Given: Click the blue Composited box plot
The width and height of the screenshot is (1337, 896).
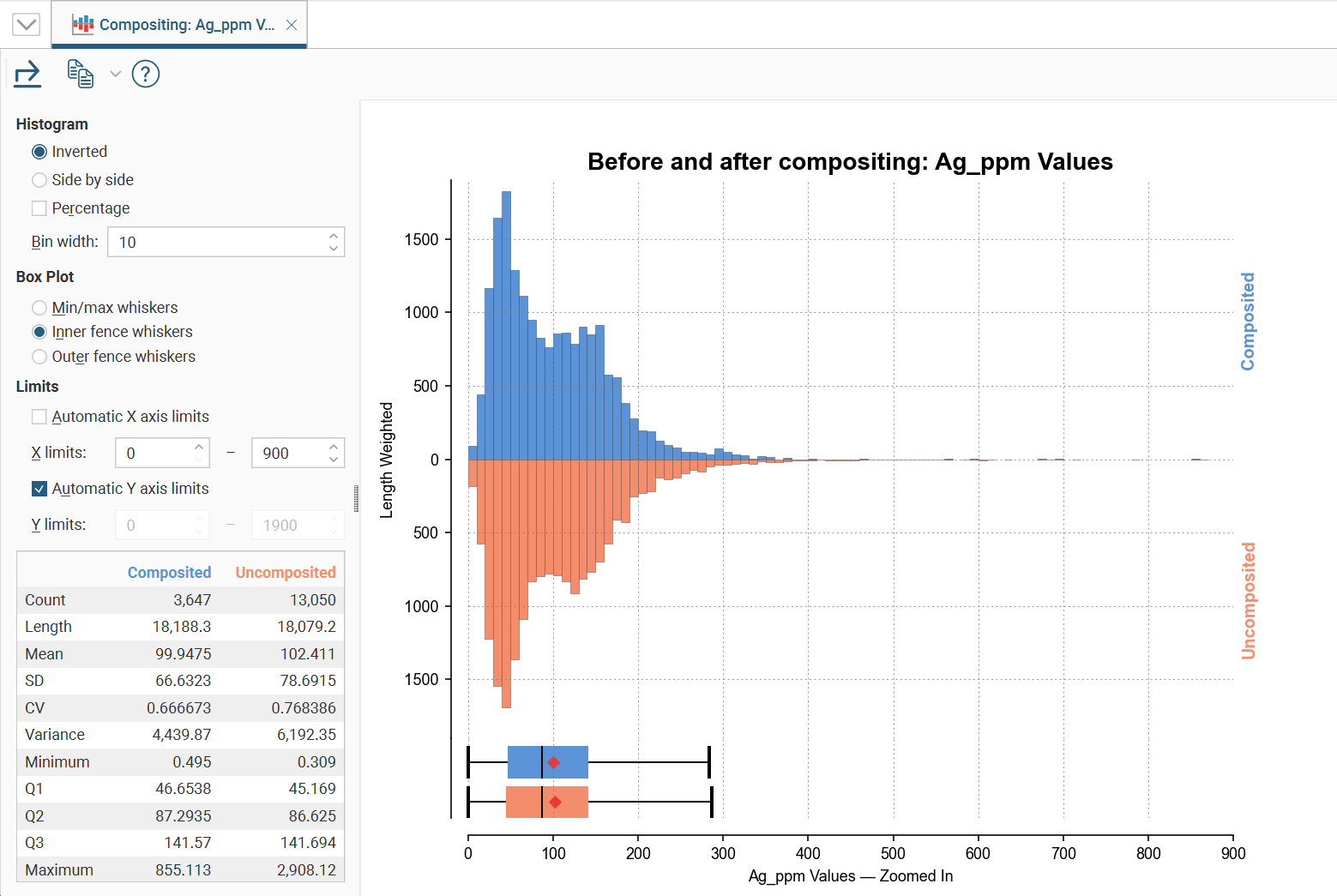Looking at the screenshot, I should [547, 762].
